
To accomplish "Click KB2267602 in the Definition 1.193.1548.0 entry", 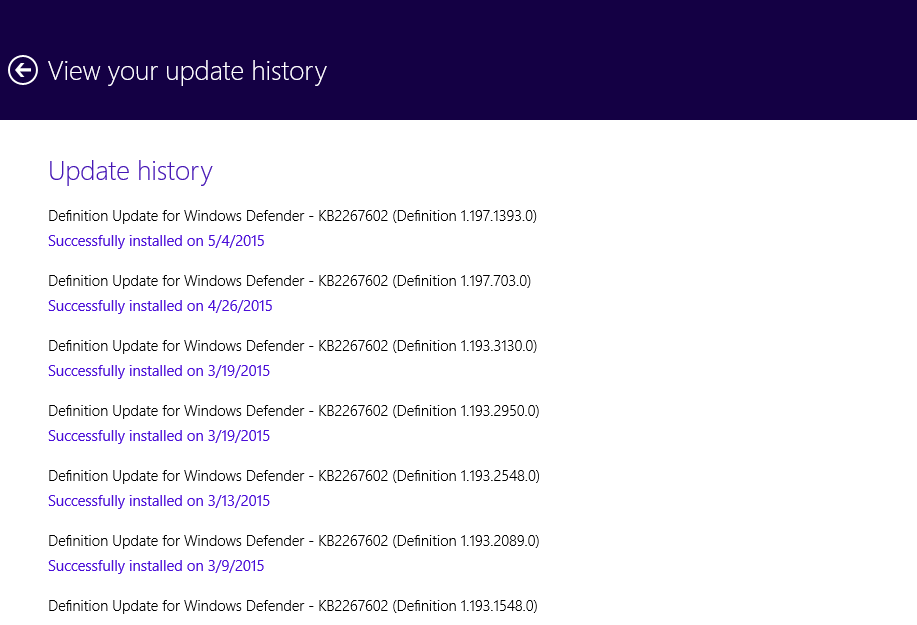I will coord(353,605).
